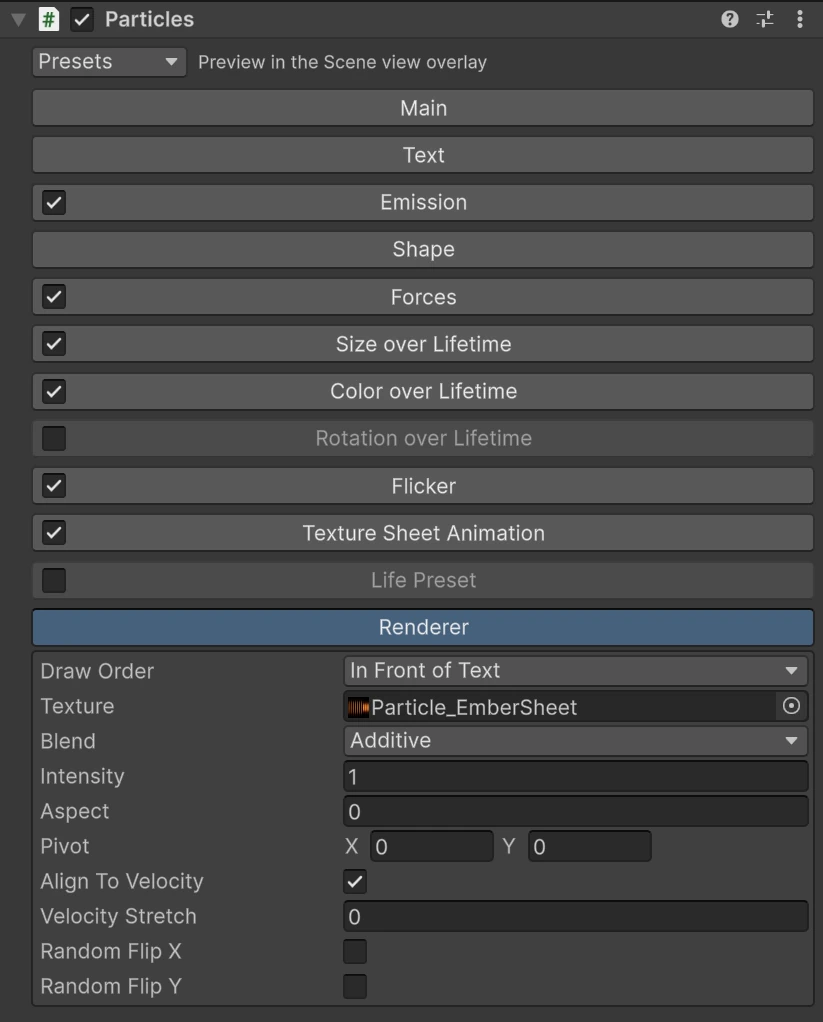The width and height of the screenshot is (823, 1022).
Task: Open the Texture Sheet Animation header
Action: click(x=423, y=533)
